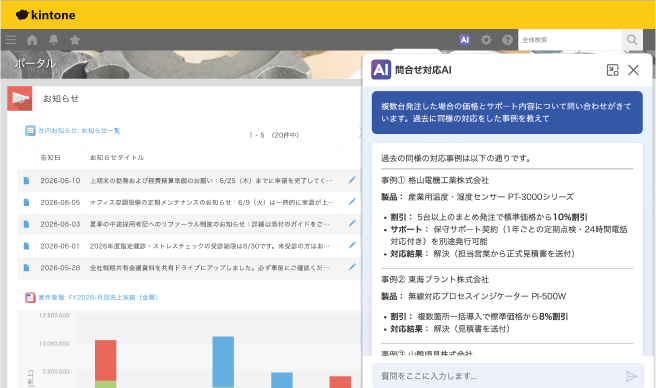Click the question input field in AI panel
The image size is (656, 388).
tap(498, 376)
